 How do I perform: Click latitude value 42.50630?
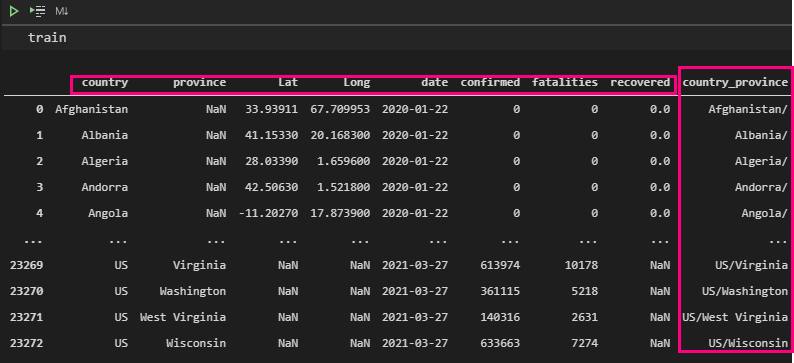271,187
